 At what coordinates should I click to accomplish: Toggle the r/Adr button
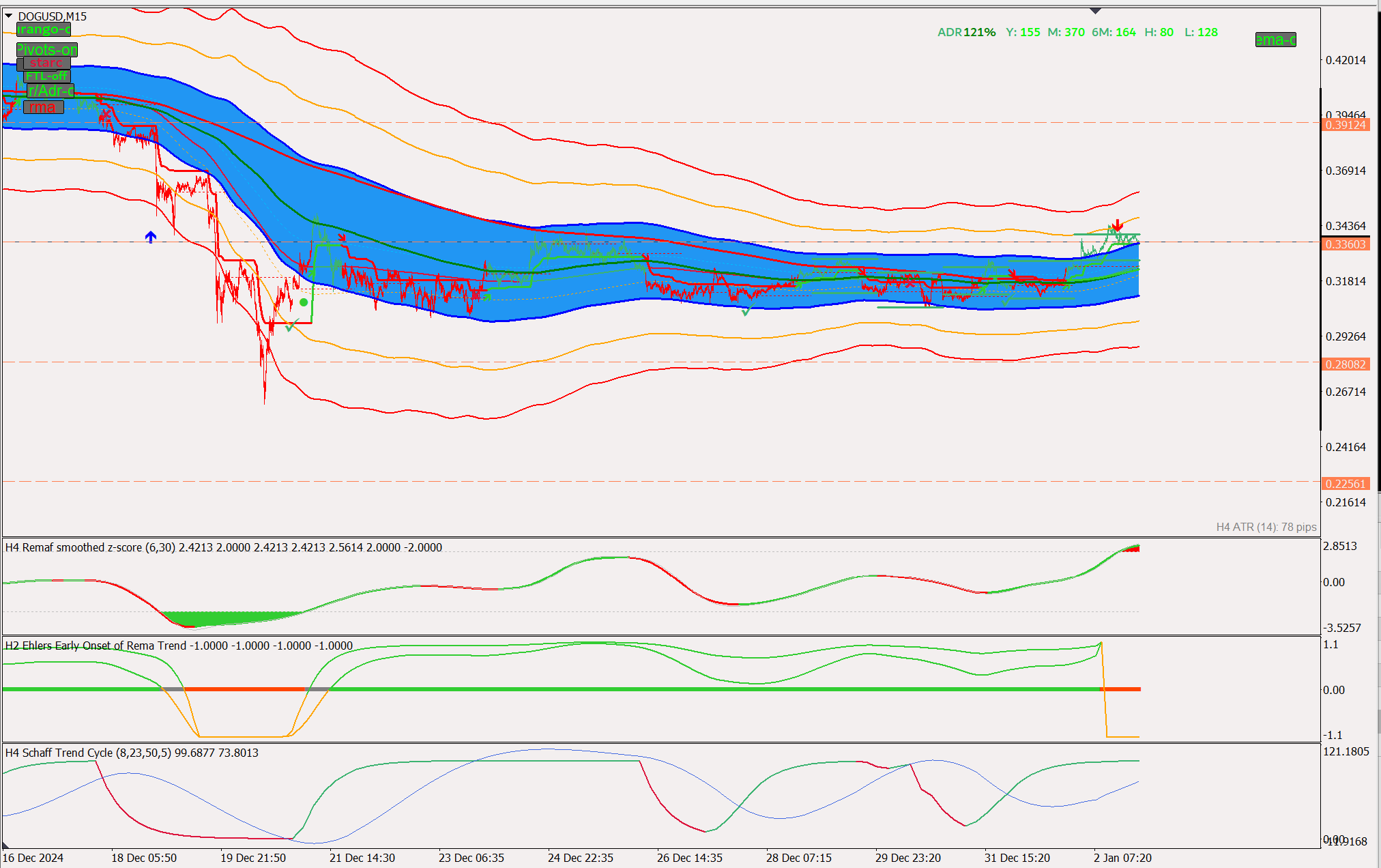[50, 91]
